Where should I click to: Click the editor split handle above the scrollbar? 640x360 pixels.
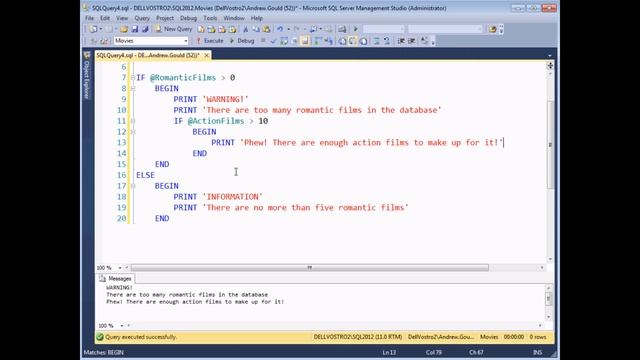click(550, 65)
